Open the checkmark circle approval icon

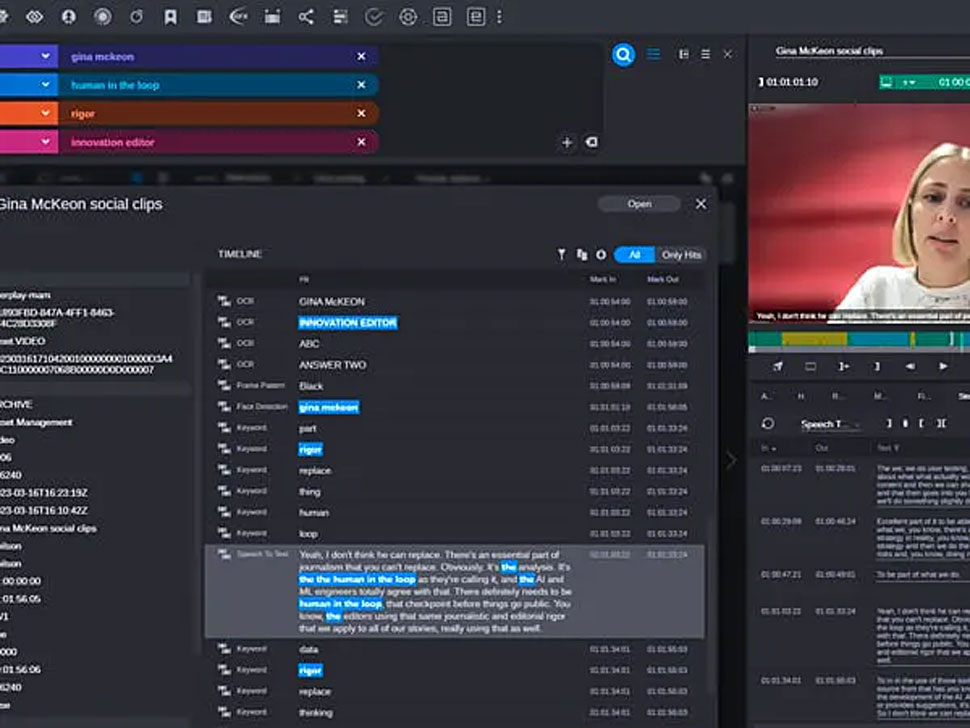tap(374, 17)
